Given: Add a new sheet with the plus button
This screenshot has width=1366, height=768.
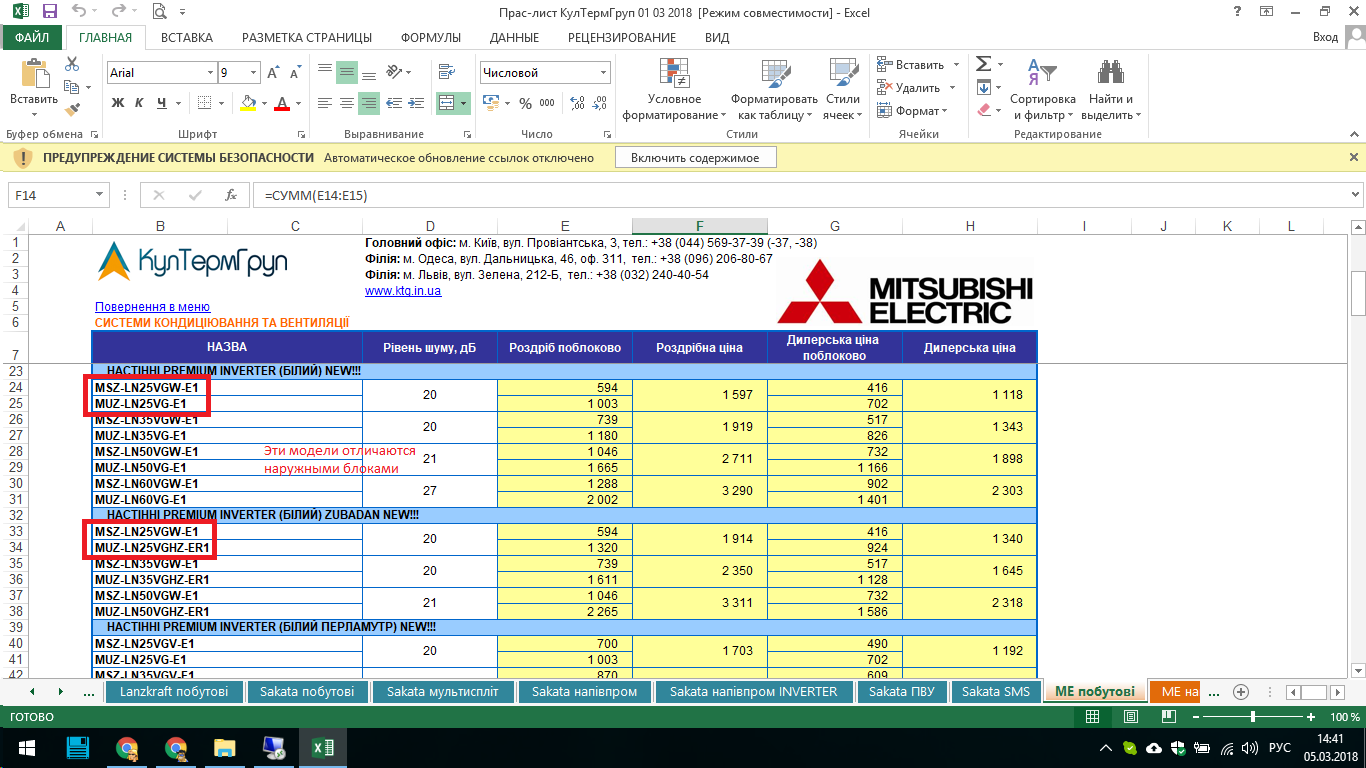Looking at the screenshot, I should coord(1241,692).
